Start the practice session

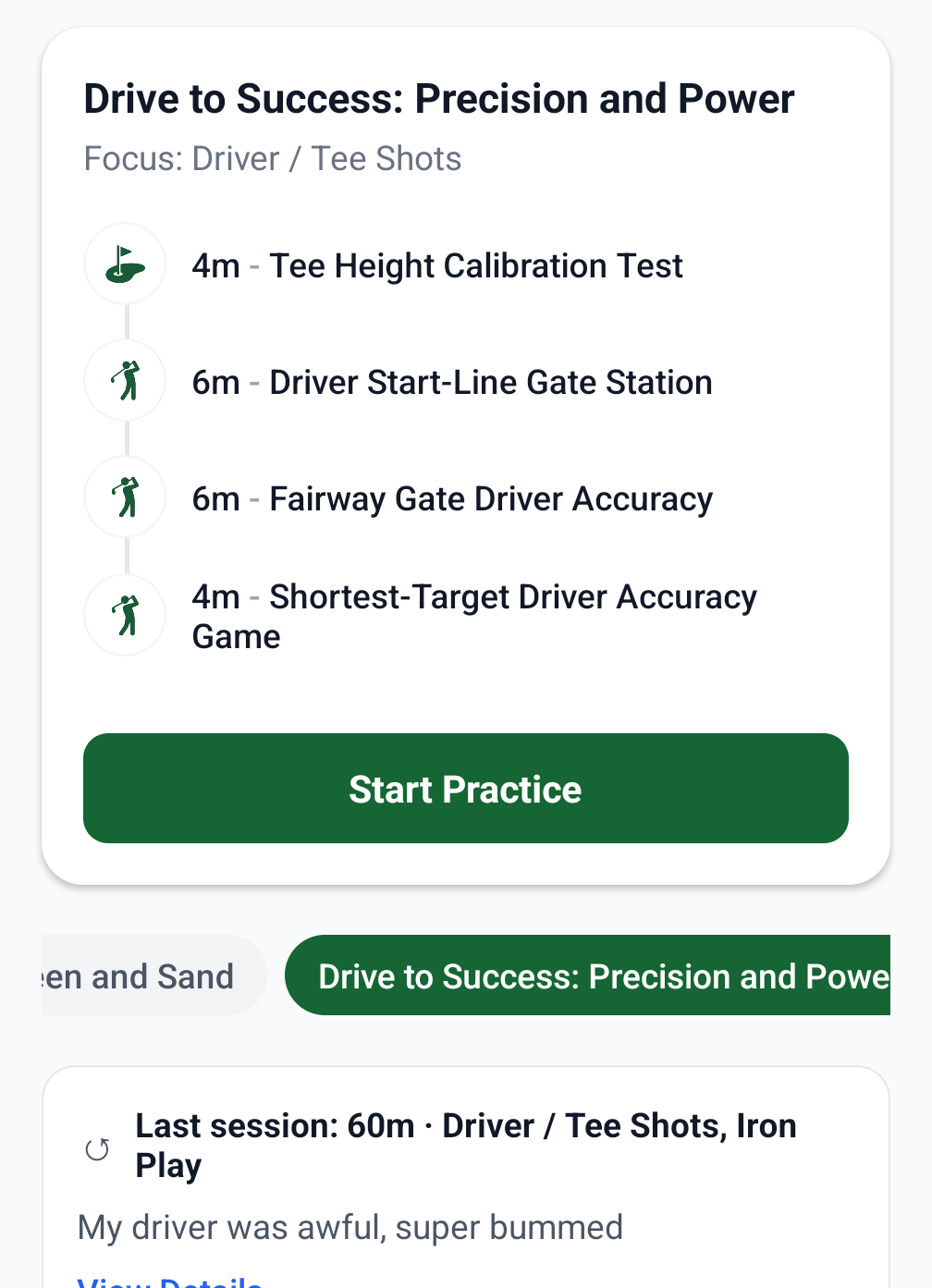click(466, 789)
